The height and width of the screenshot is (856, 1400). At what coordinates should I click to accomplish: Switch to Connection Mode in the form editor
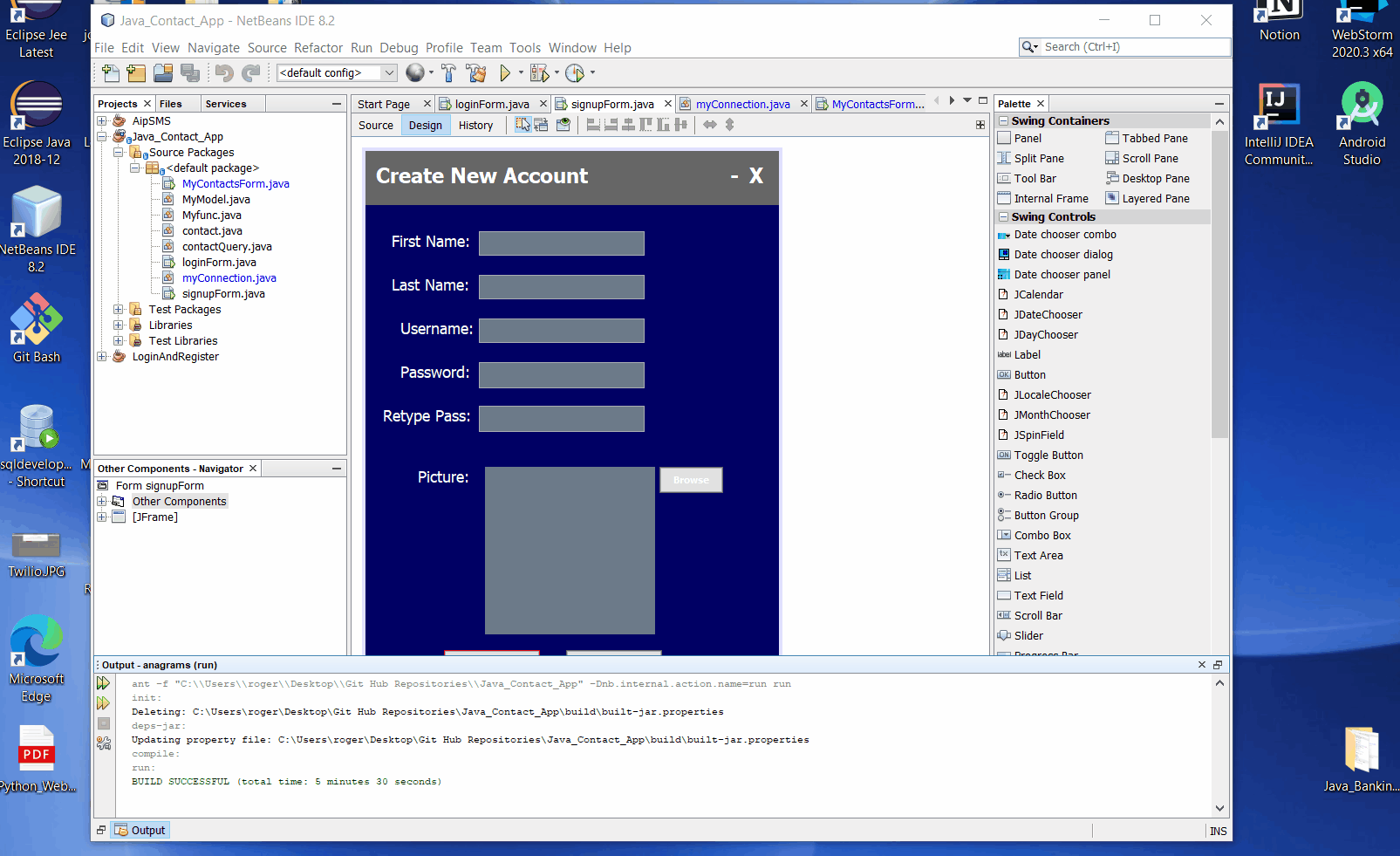pyautogui.click(x=541, y=125)
